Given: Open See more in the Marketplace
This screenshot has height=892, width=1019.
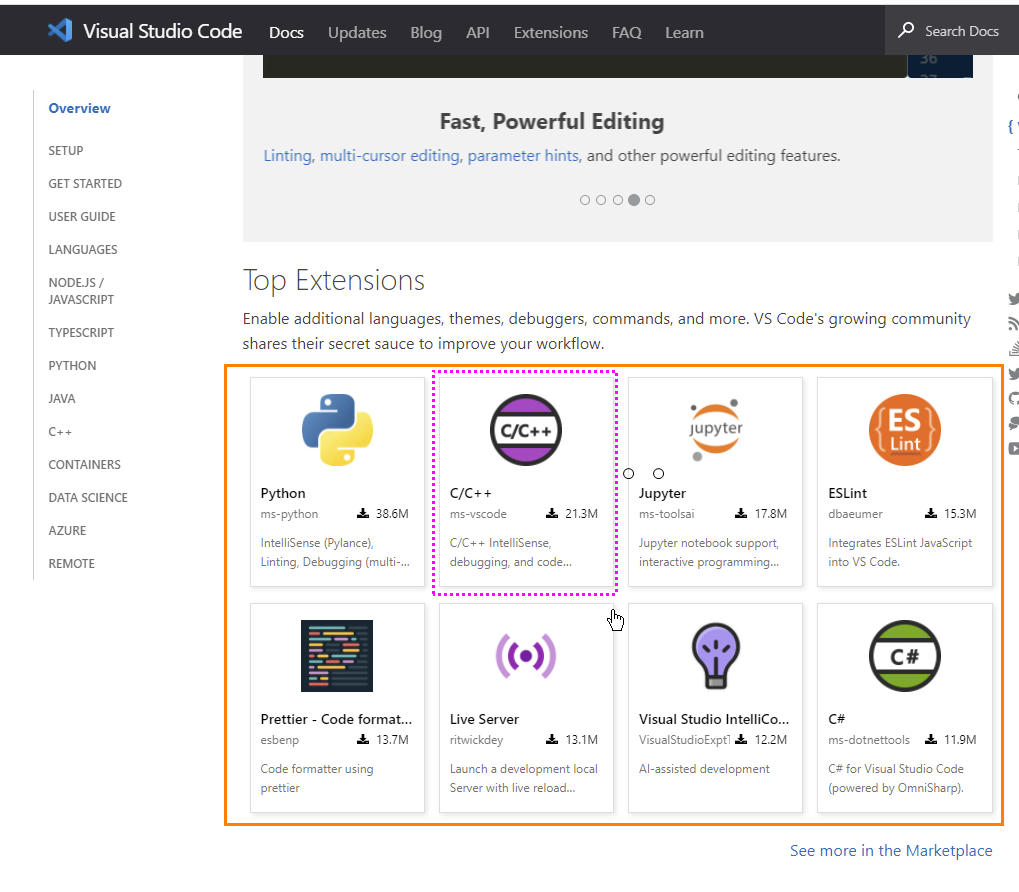Looking at the screenshot, I should 891,850.
